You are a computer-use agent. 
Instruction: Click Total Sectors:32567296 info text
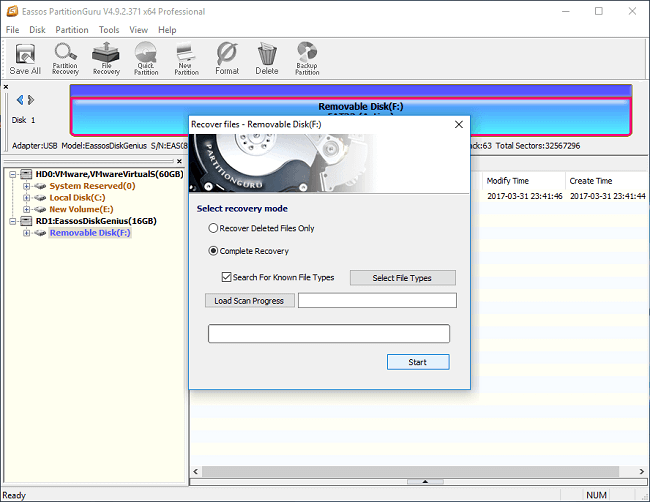538,146
